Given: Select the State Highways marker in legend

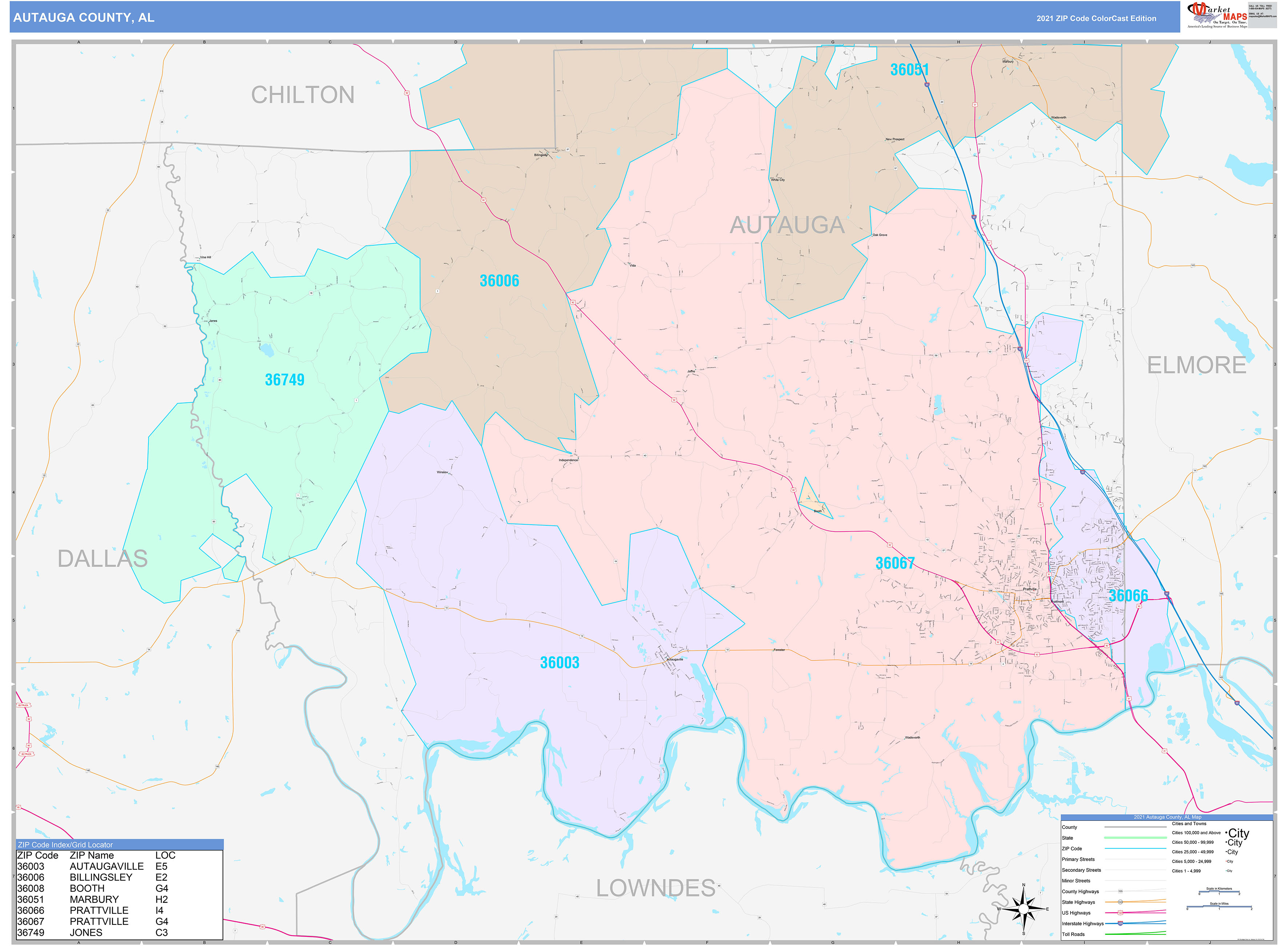Looking at the screenshot, I should [1120, 902].
